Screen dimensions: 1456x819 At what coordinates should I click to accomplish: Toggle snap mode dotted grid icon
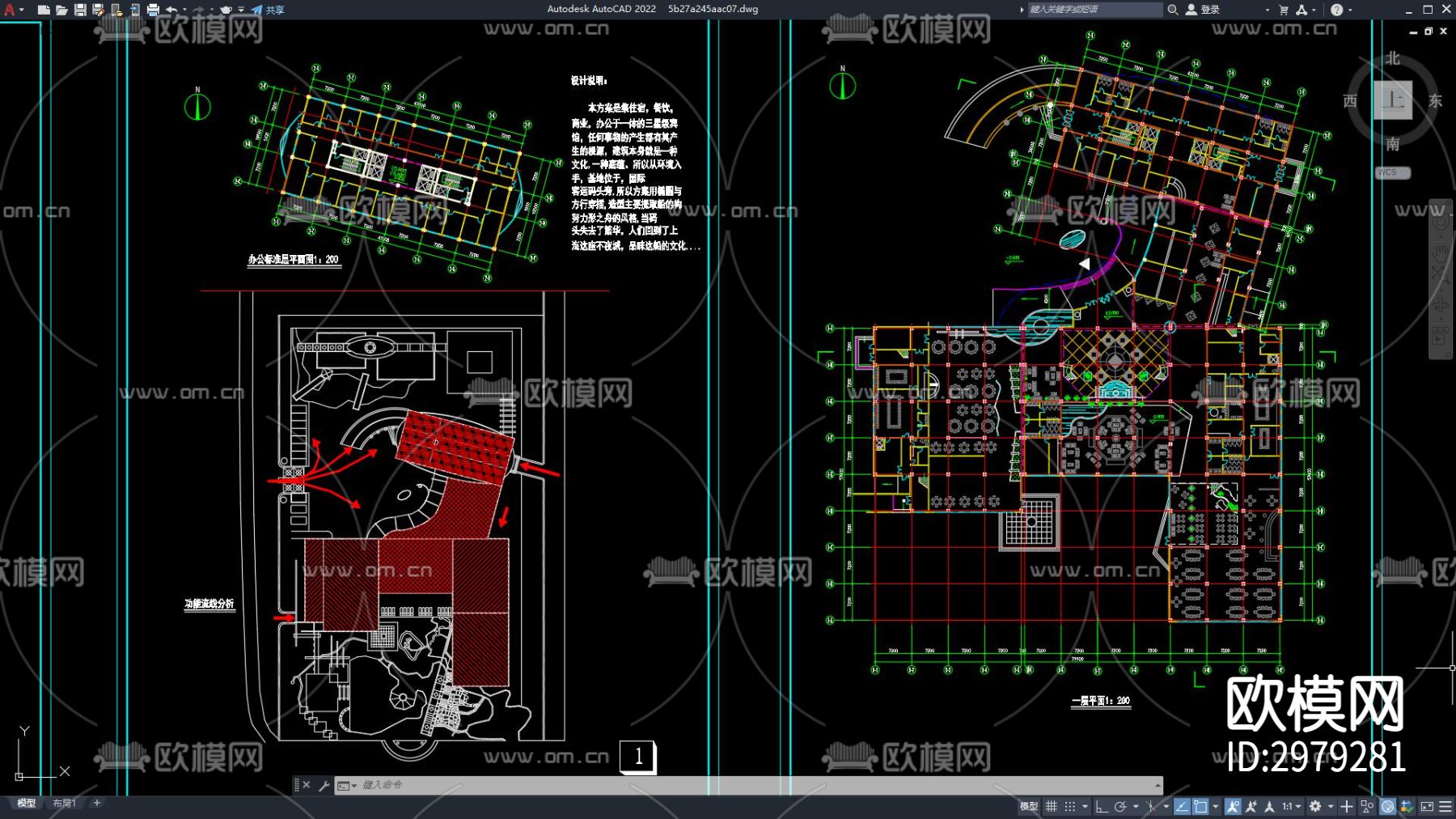pyautogui.click(x=1069, y=806)
